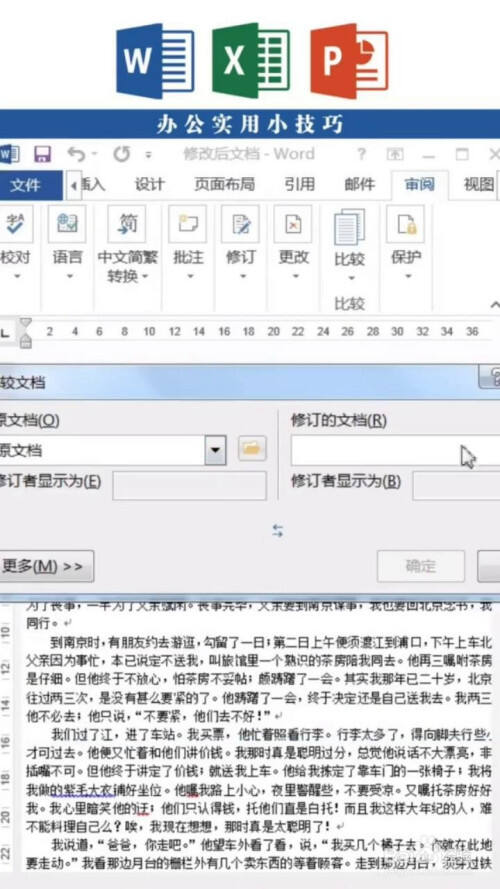Screen dimensions: 500x889
Task: Click the 更多(M) >> button
Action: [46, 566]
